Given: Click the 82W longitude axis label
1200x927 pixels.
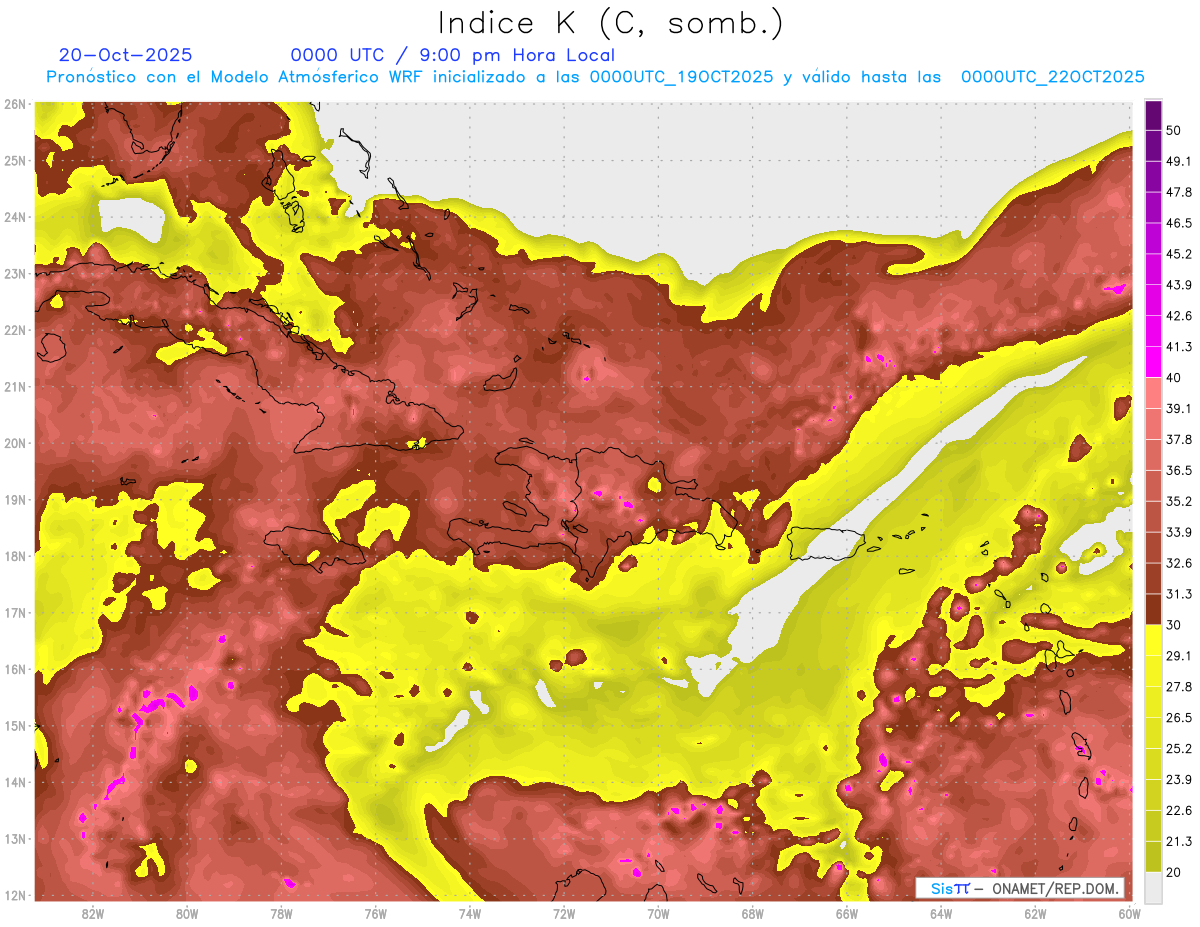Looking at the screenshot, I should click(x=93, y=913).
